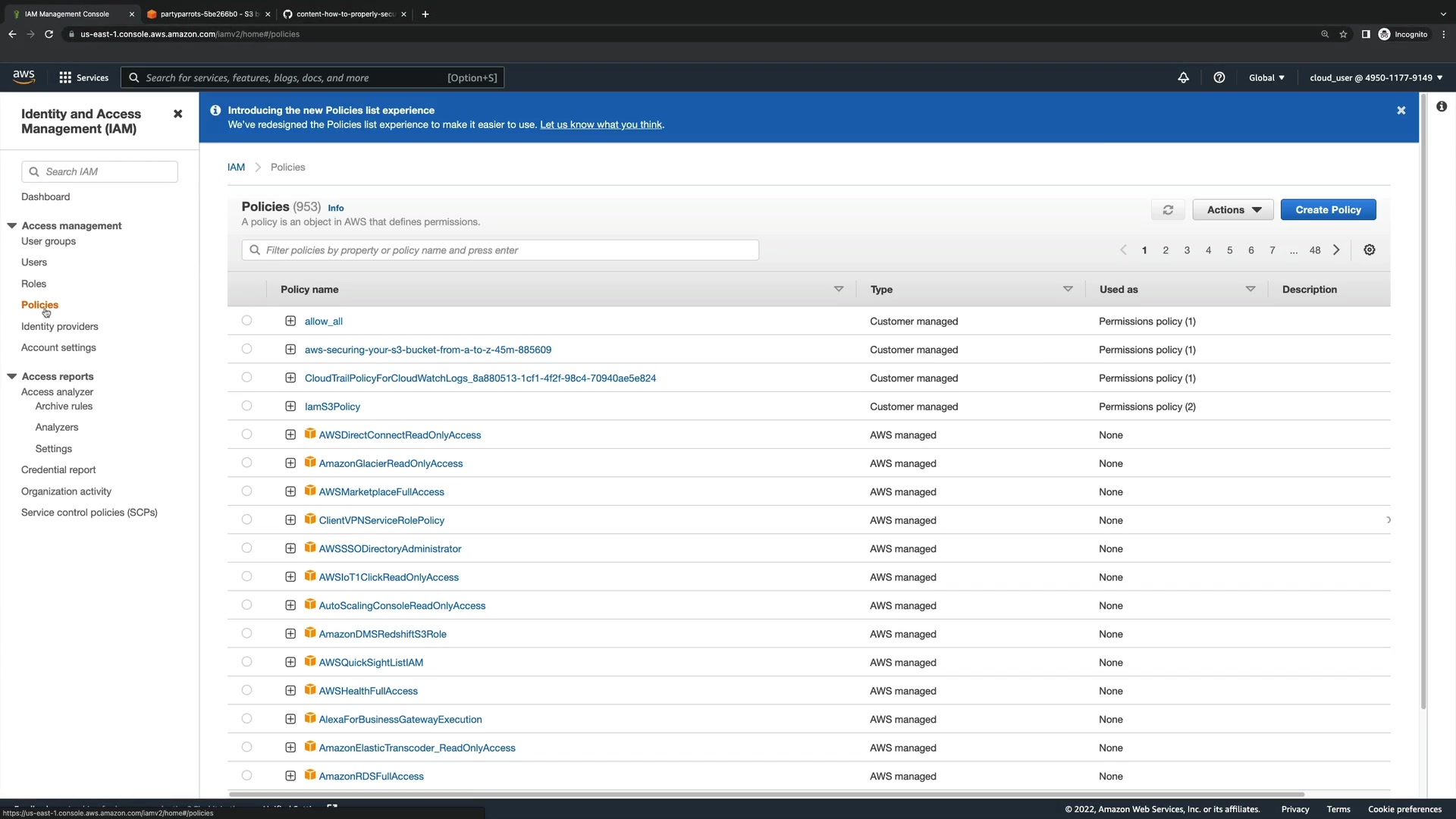Expand the allow_all policy row details
The width and height of the screenshot is (1456, 819).
290,322
